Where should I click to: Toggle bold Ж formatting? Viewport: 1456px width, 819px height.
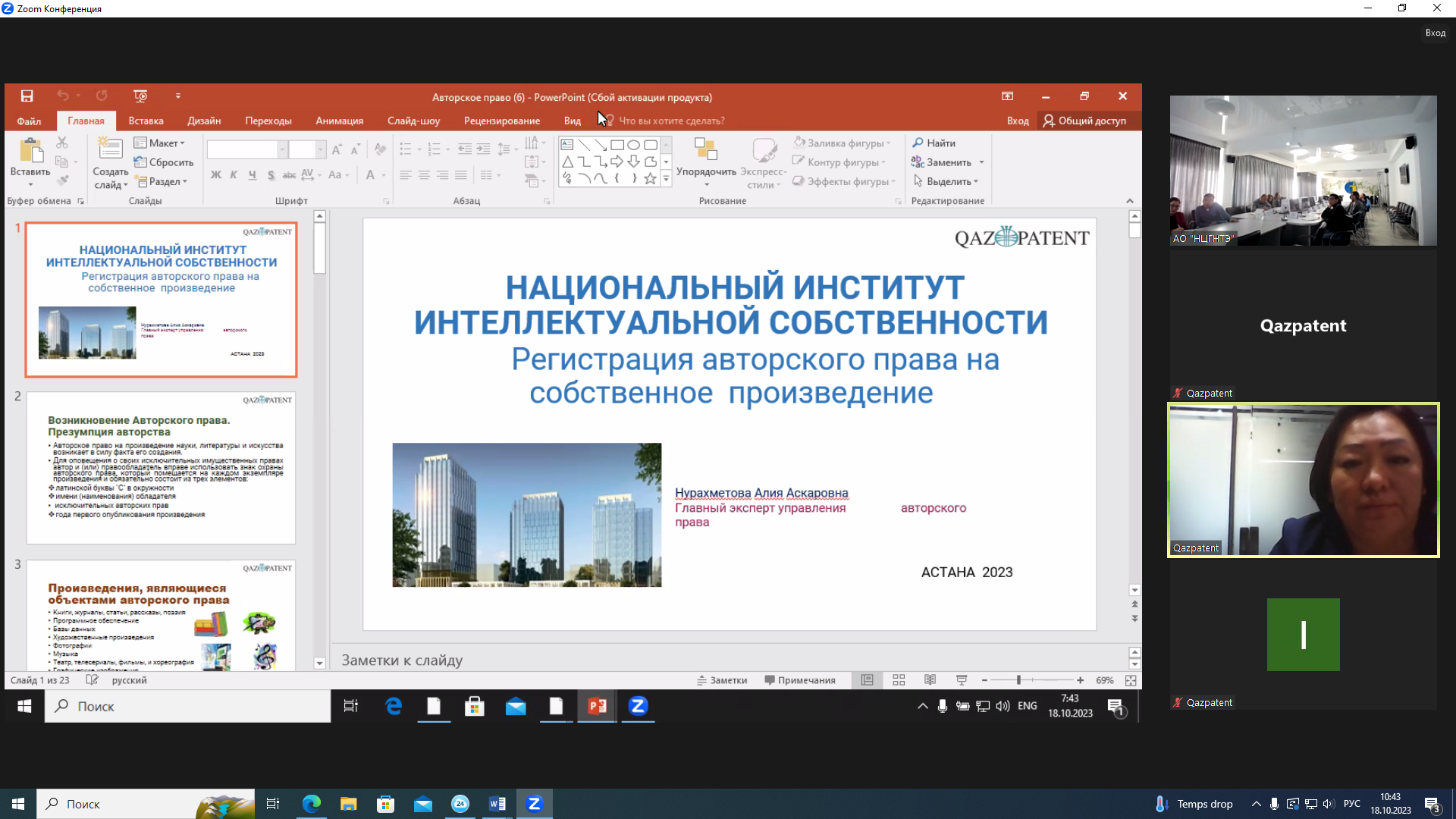(x=215, y=175)
